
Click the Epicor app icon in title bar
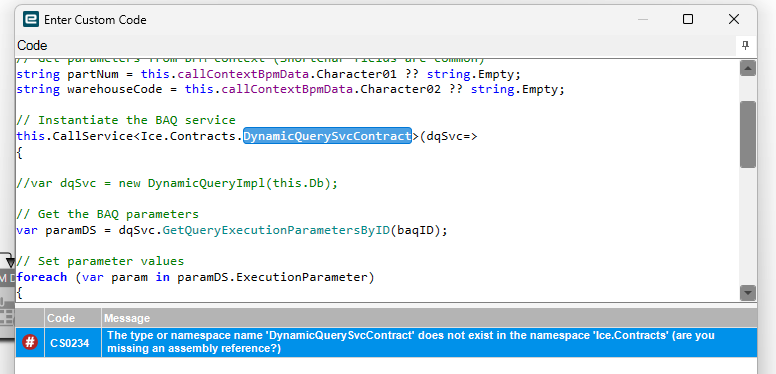[x=31, y=19]
